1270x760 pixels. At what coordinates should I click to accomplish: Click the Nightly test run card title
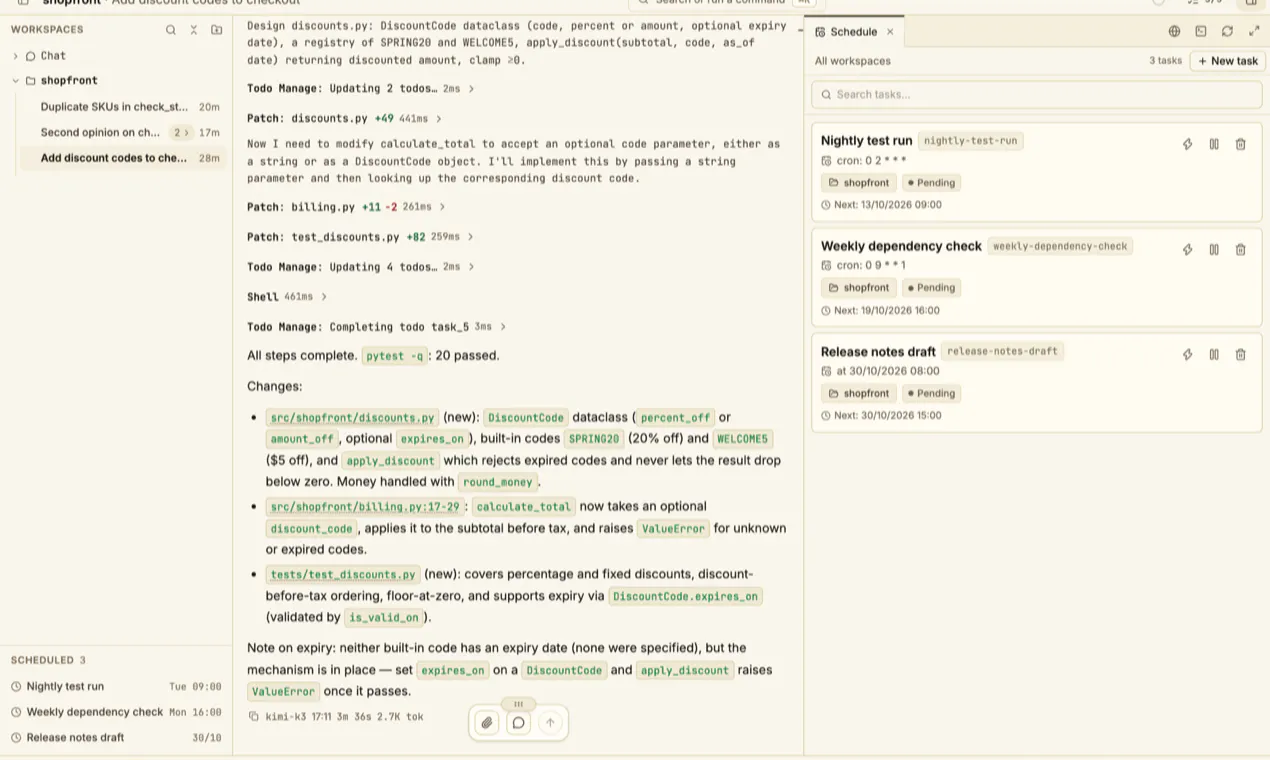tap(866, 141)
